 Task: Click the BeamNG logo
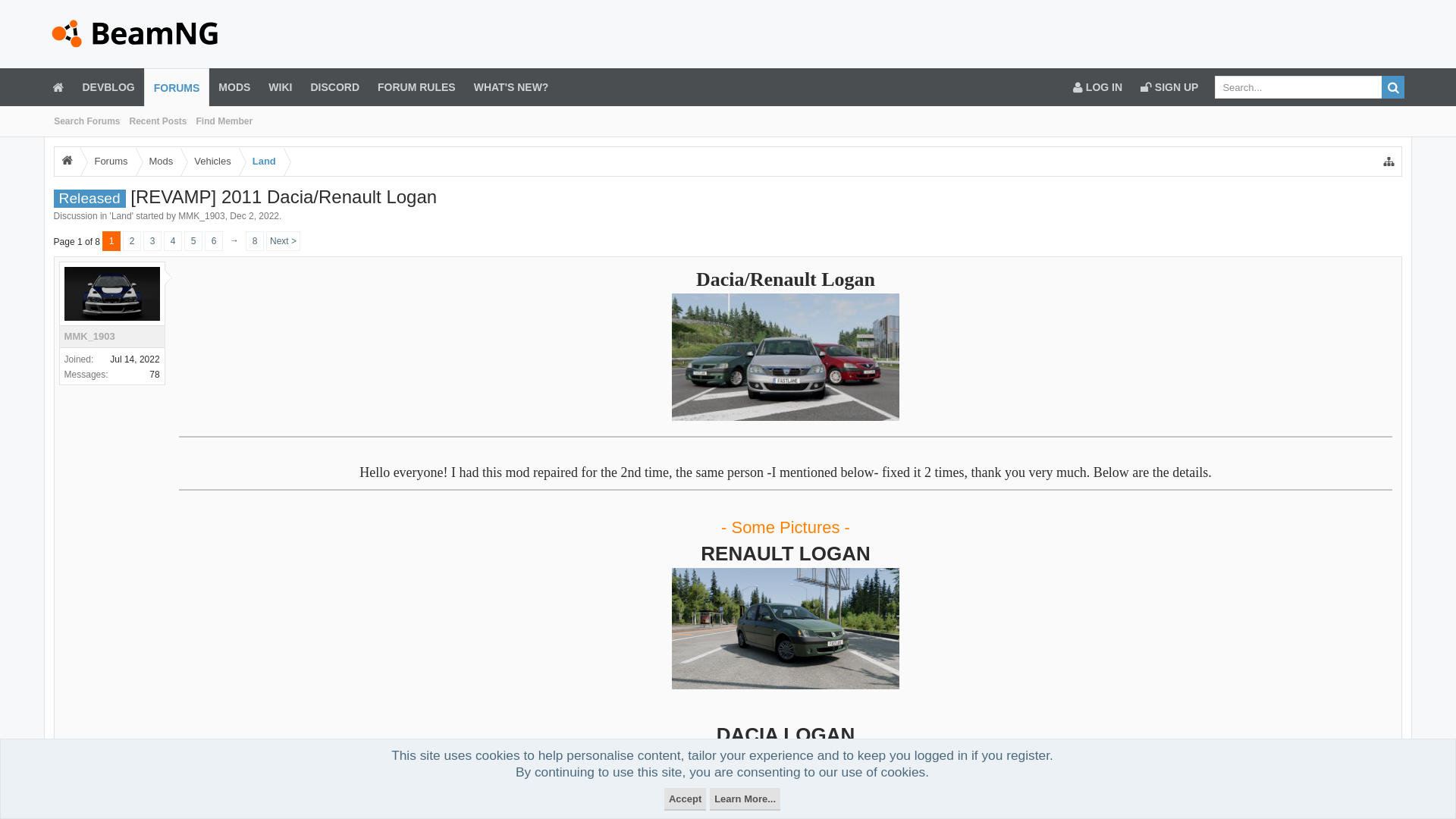tap(135, 33)
